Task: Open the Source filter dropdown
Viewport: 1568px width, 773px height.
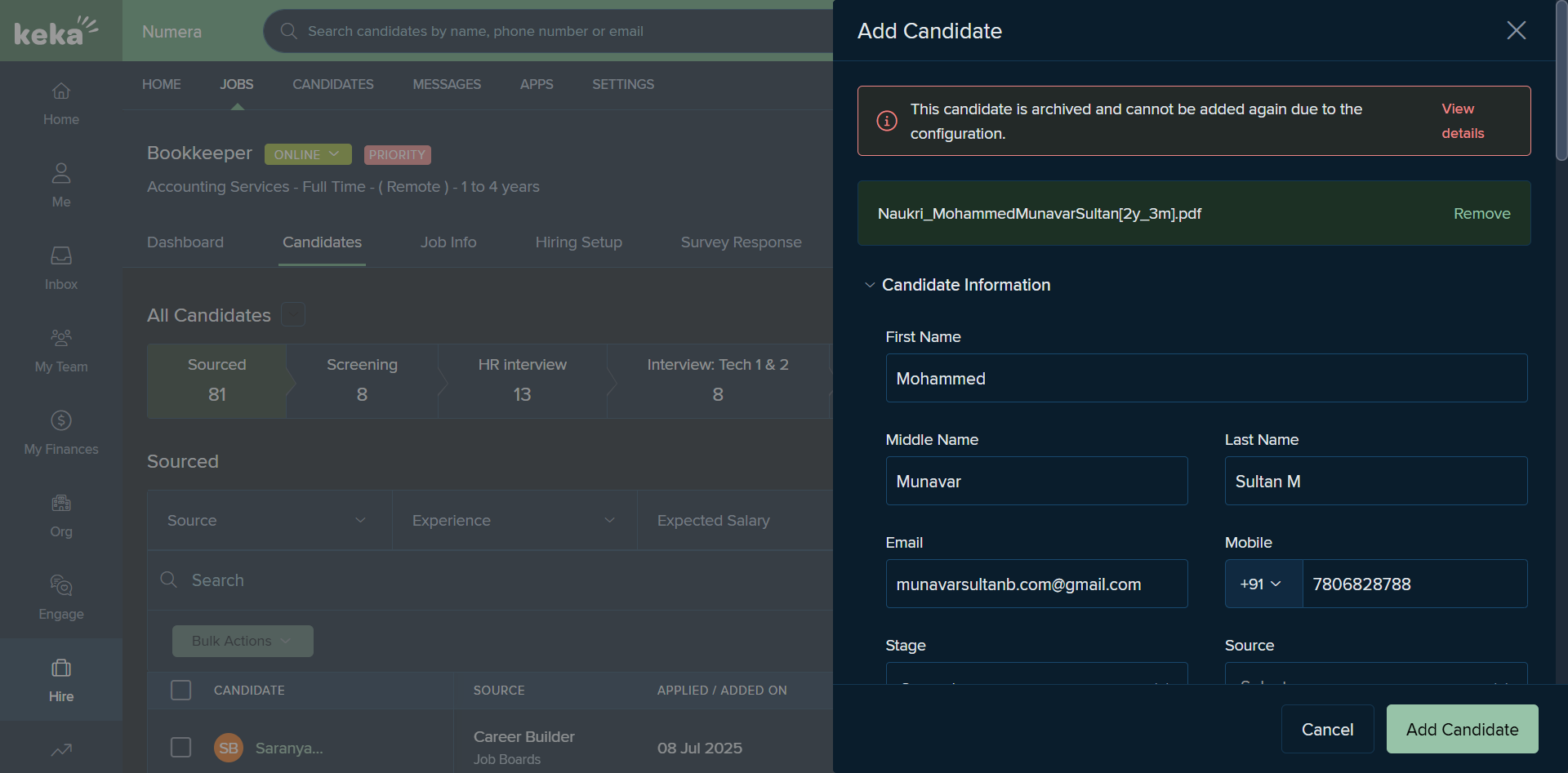Action: [x=269, y=520]
